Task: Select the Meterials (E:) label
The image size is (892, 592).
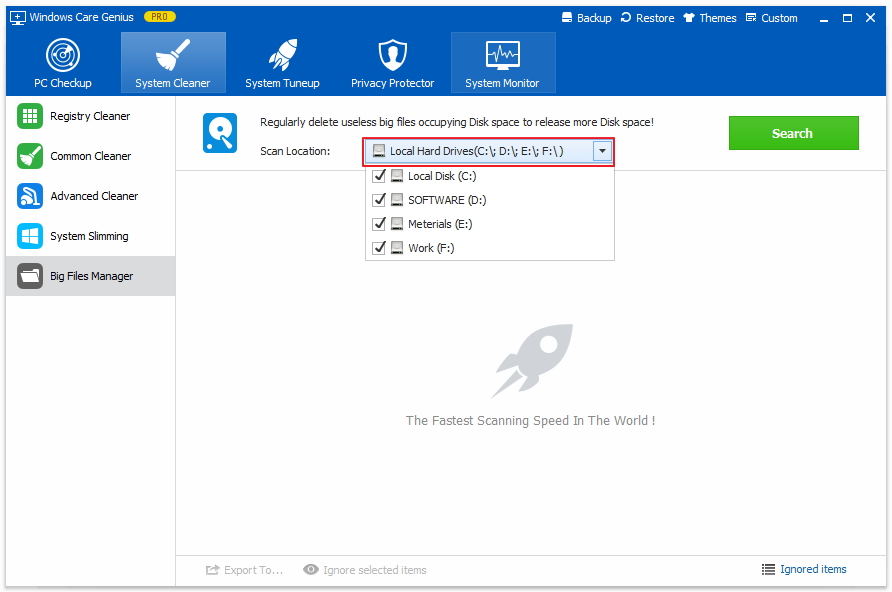Action: [x=440, y=223]
